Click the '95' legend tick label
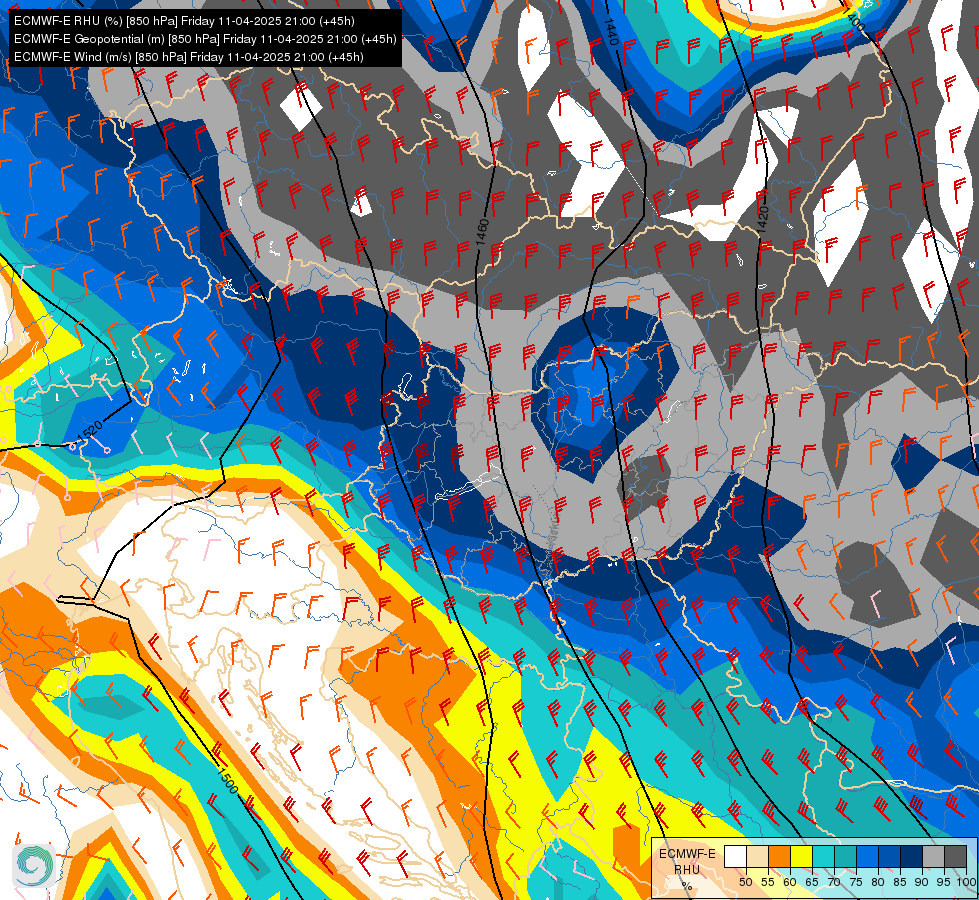 coord(943,882)
